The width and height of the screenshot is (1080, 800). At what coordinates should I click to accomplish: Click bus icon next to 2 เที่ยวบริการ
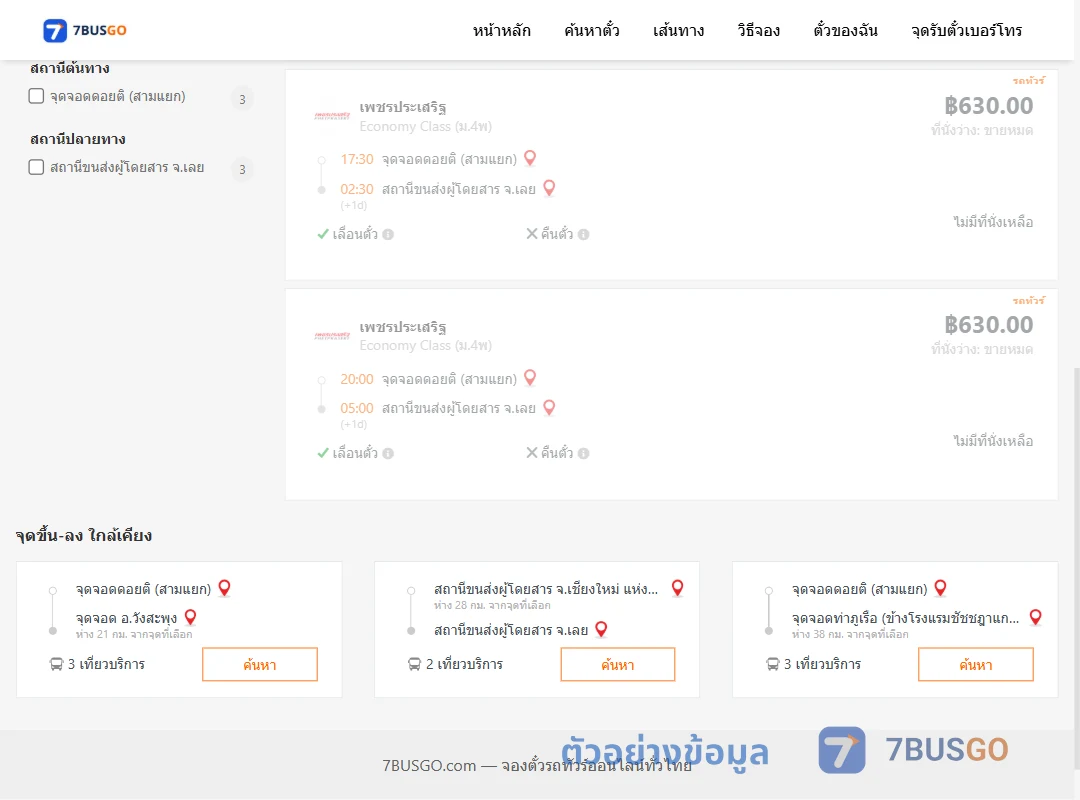pos(414,664)
